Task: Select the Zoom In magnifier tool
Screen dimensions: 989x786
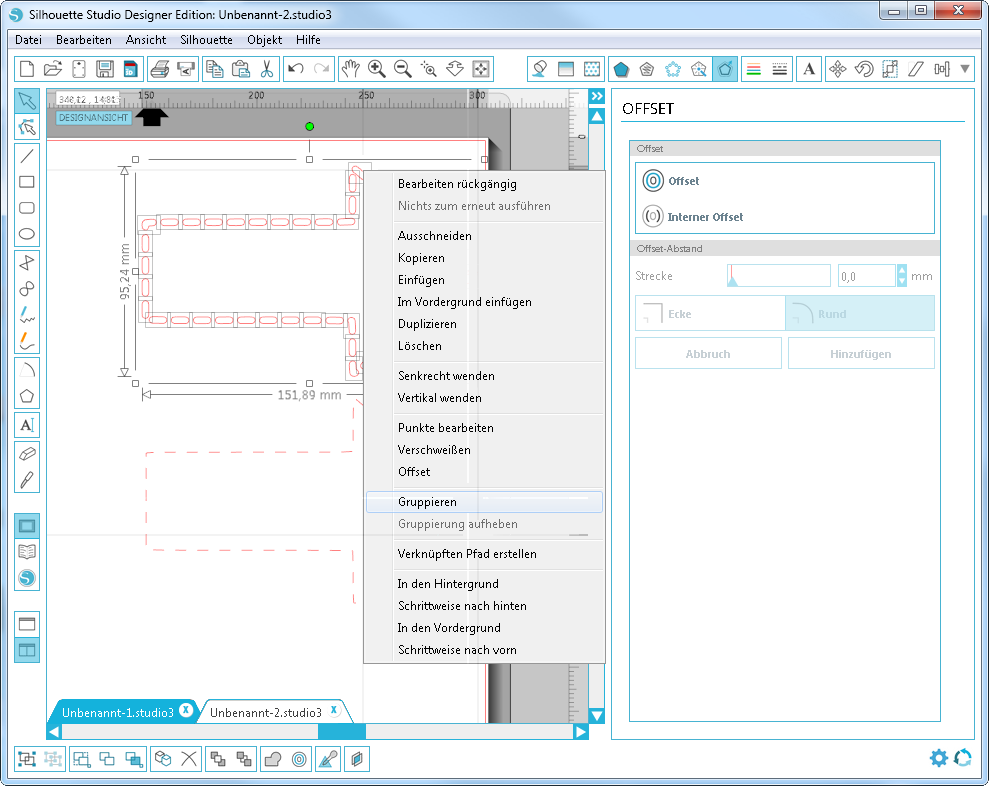Action: point(377,68)
